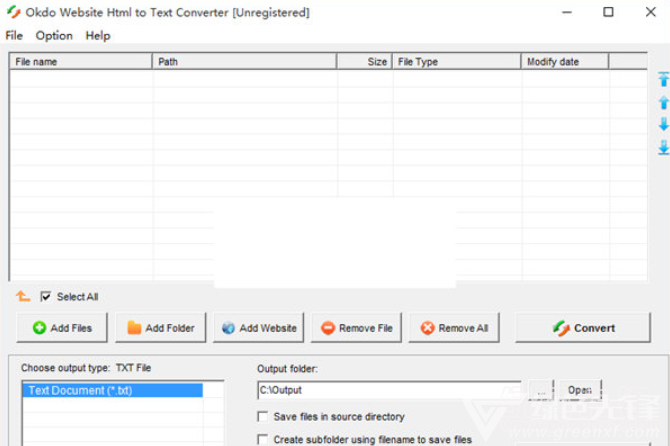Click the Output folder path field
Image resolution: width=670 pixels, height=446 pixels.
(389, 390)
